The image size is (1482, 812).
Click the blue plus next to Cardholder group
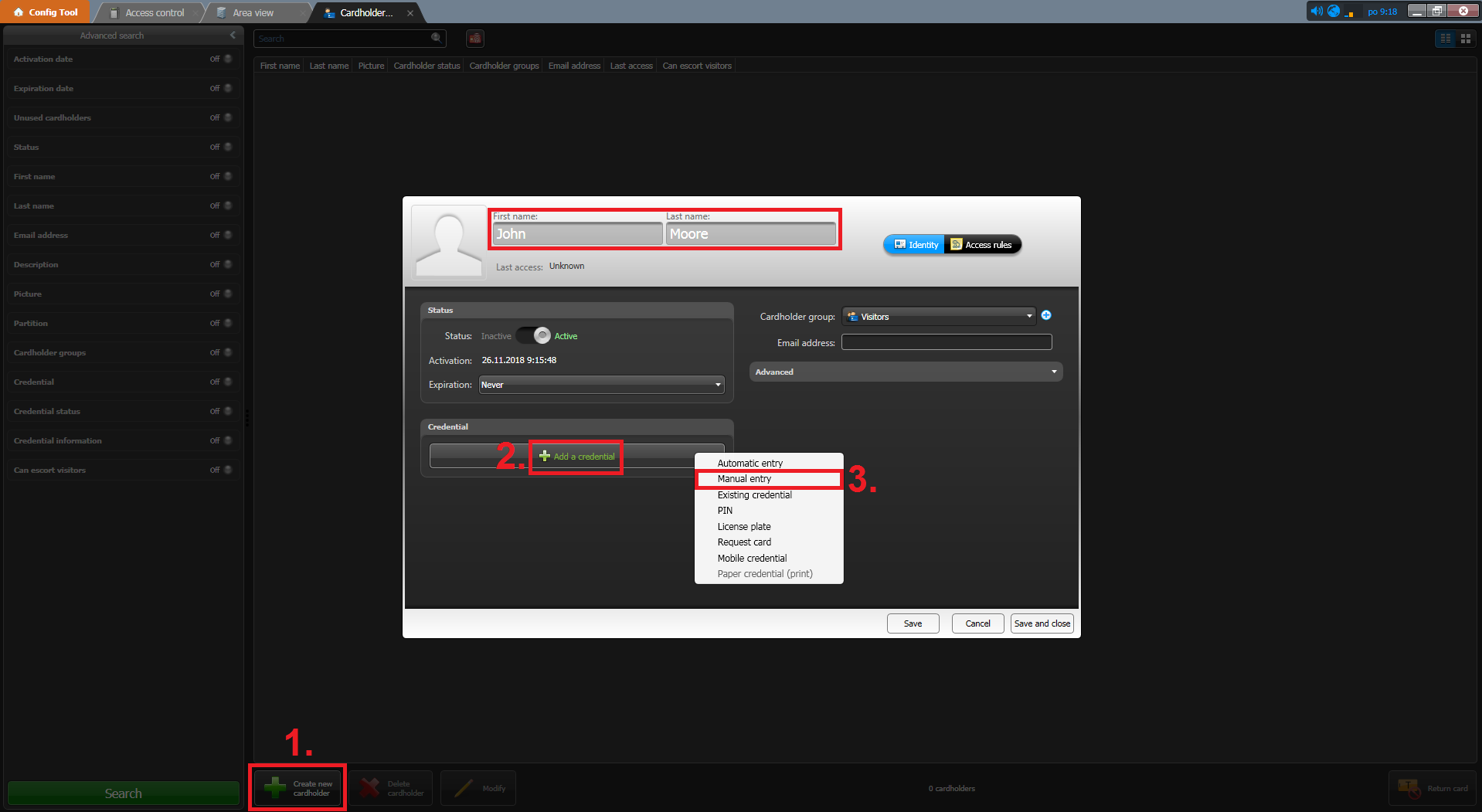(1046, 315)
